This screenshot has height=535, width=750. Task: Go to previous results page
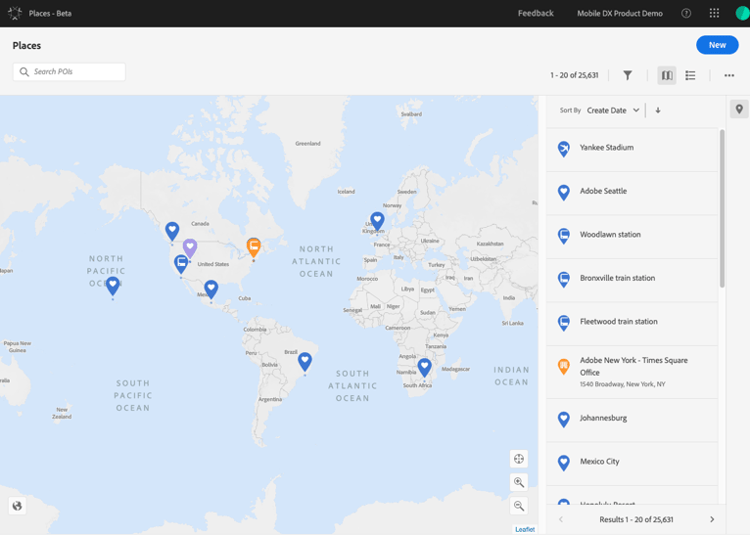[561, 519]
